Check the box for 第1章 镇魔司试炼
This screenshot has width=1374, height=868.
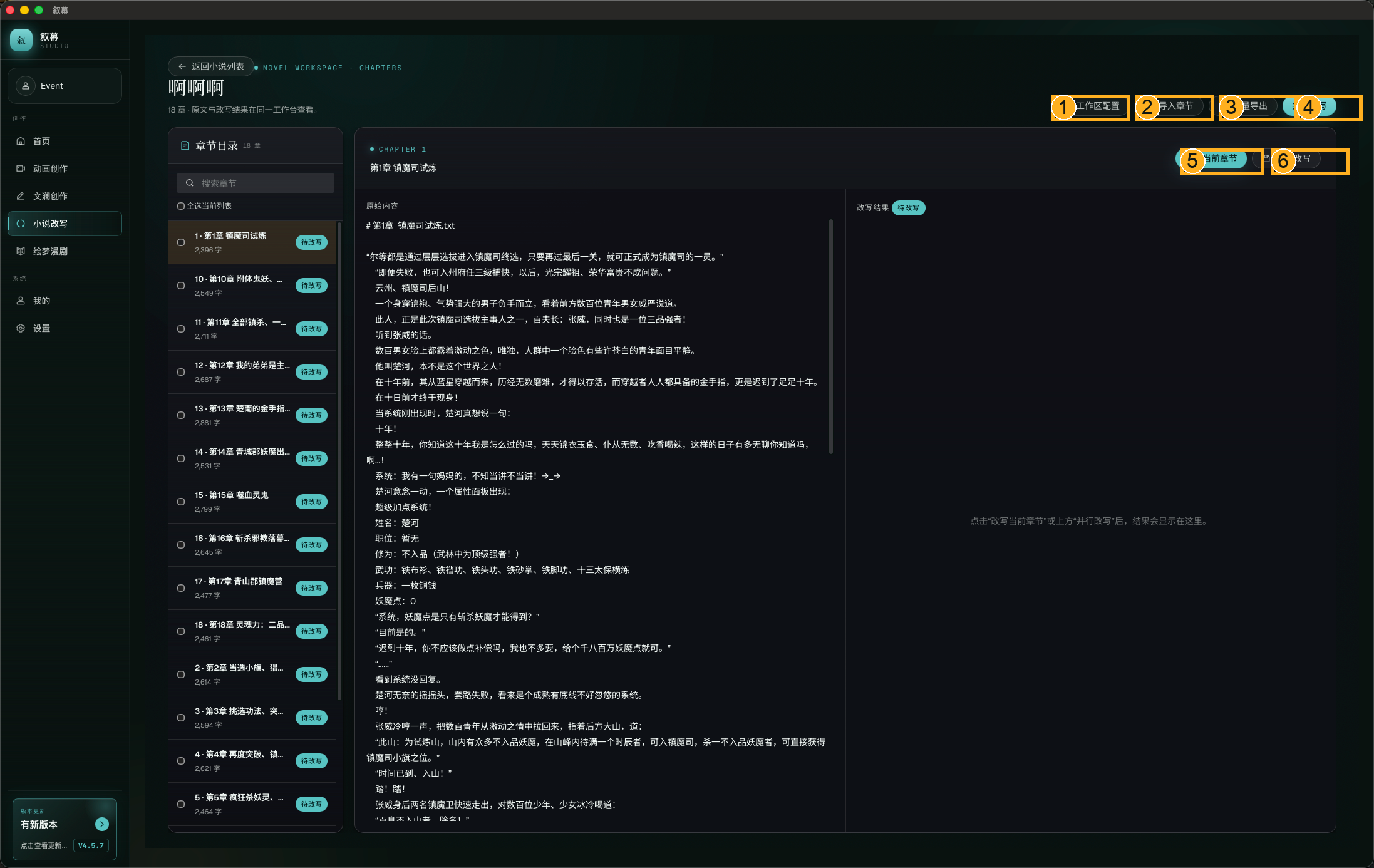[181, 242]
